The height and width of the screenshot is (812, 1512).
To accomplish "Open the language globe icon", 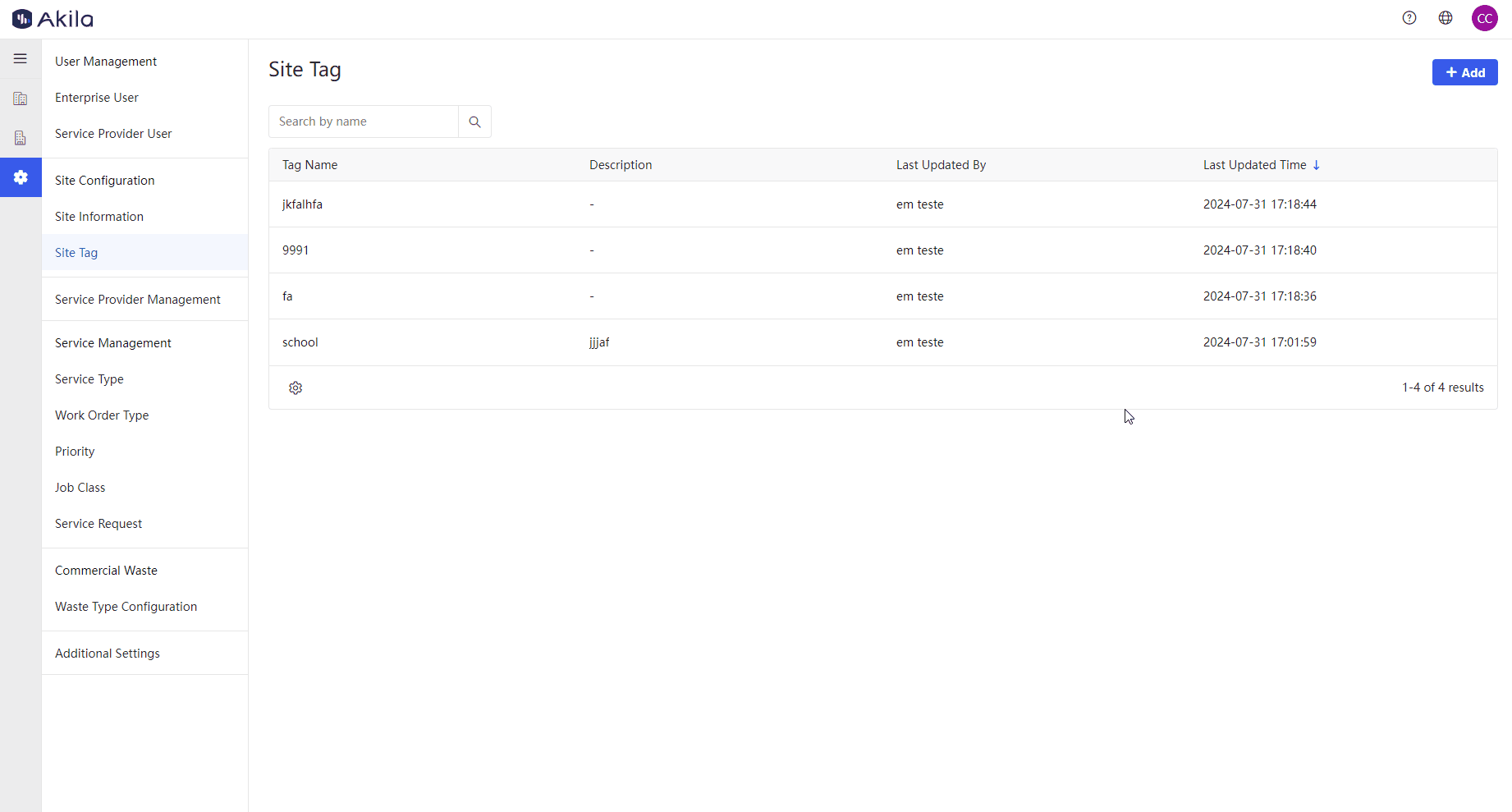I will 1446,18.
